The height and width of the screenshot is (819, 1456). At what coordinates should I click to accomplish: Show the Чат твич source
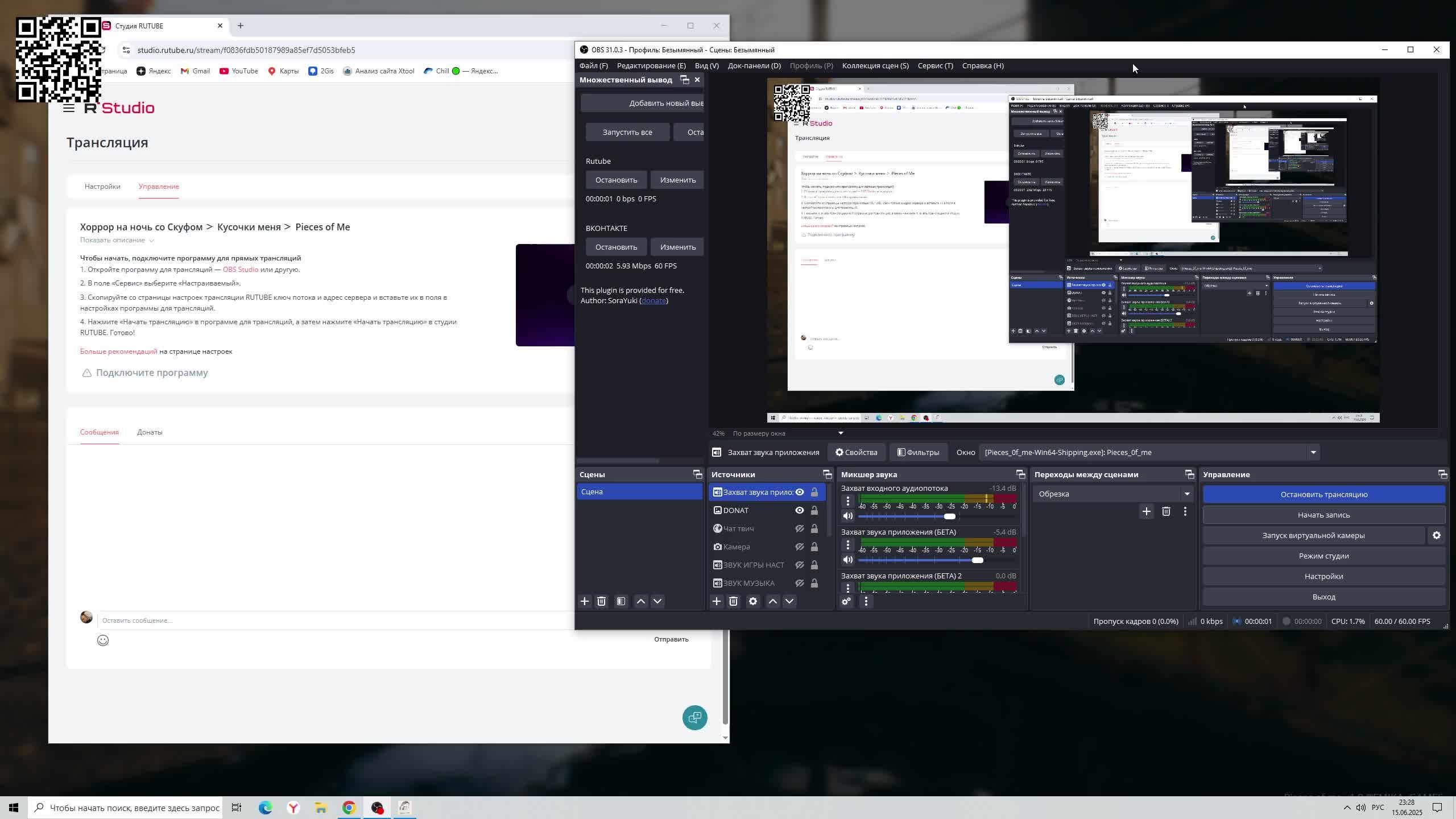(800, 528)
